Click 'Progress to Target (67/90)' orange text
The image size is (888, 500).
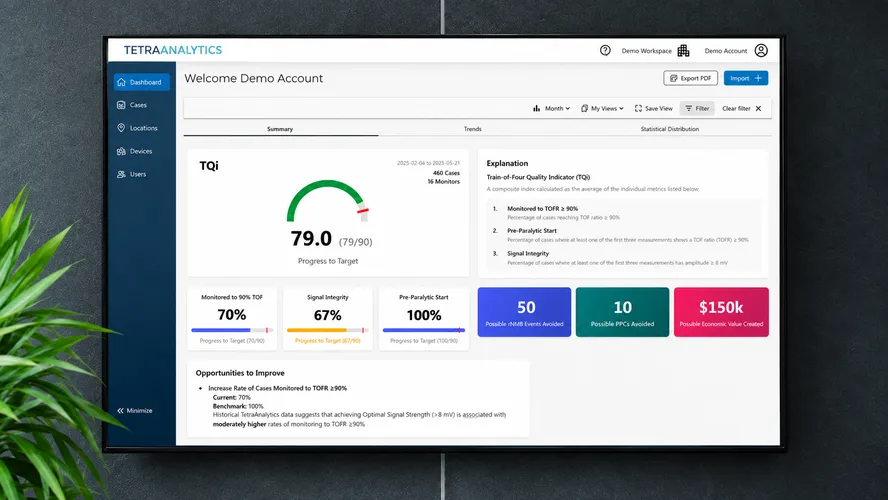(x=327, y=341)
